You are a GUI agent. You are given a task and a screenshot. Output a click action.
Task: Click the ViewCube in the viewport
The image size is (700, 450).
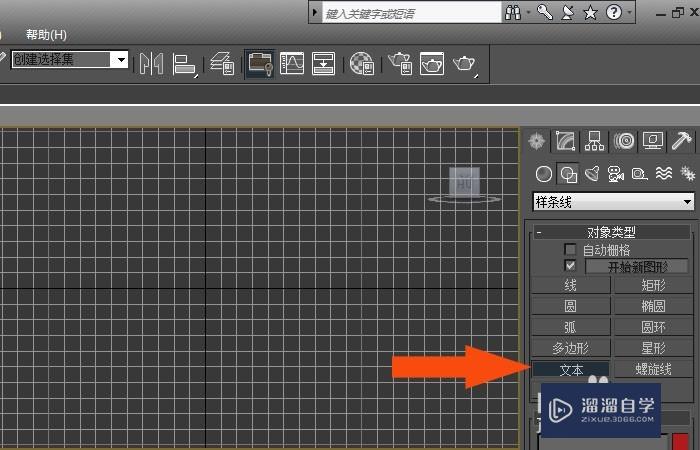[x=464, y=184]
